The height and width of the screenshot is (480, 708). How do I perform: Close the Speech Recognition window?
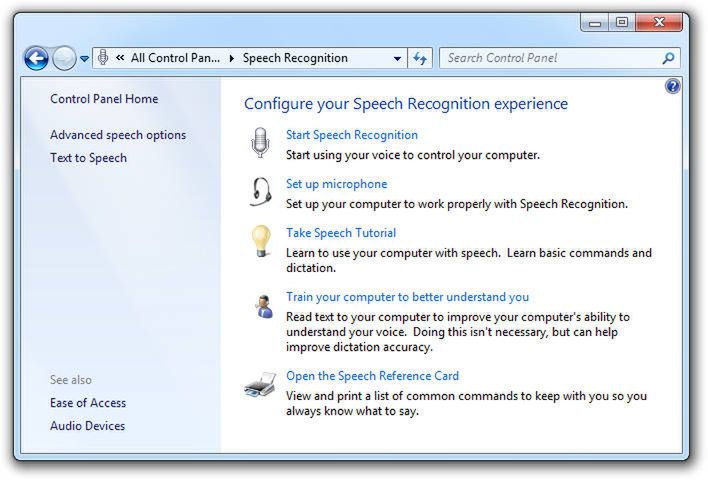(659, 23)
